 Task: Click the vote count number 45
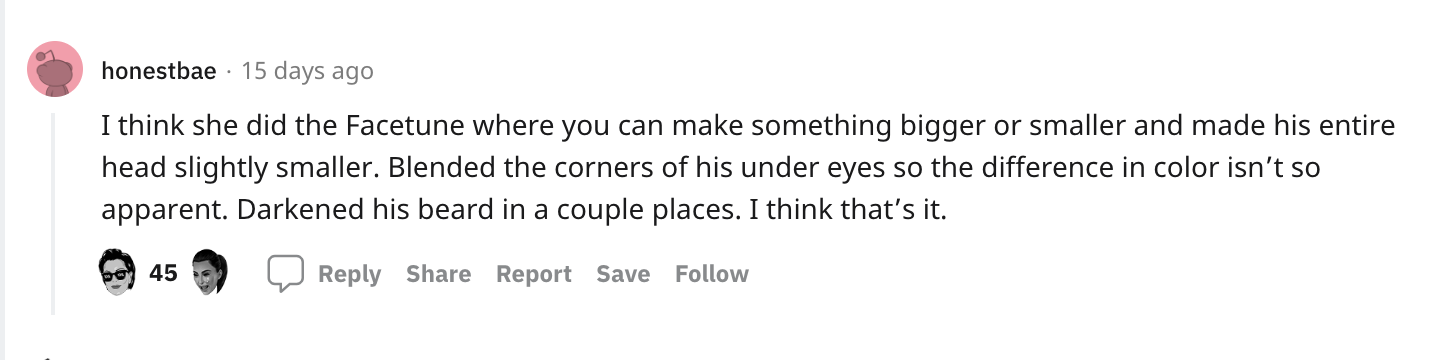tap(163, 273)
